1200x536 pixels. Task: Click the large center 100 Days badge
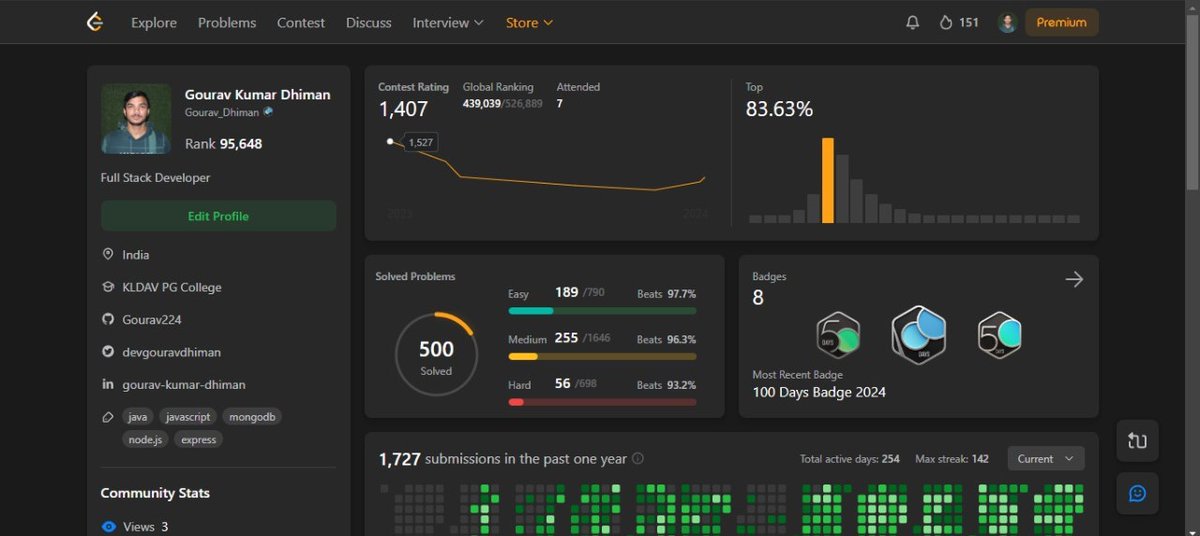pos(918,334)
